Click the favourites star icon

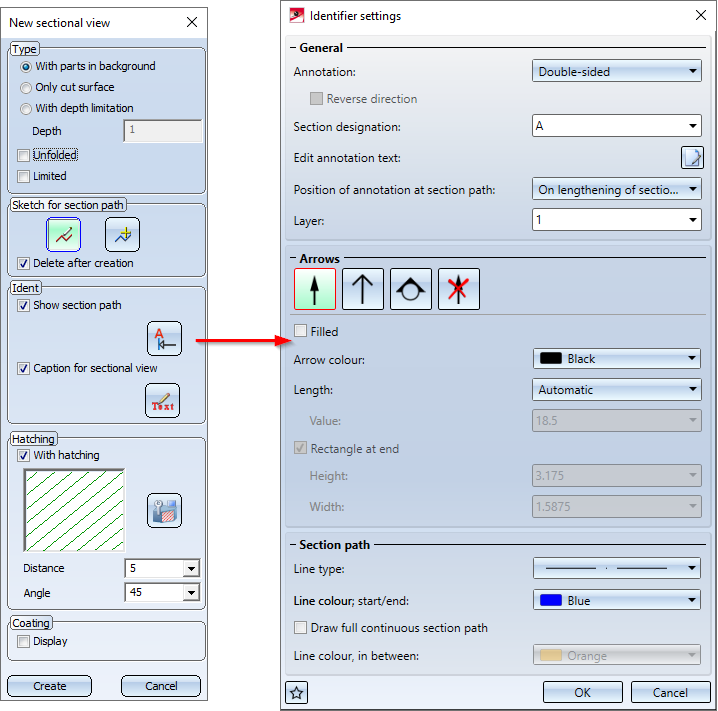(x=297, y=692)
